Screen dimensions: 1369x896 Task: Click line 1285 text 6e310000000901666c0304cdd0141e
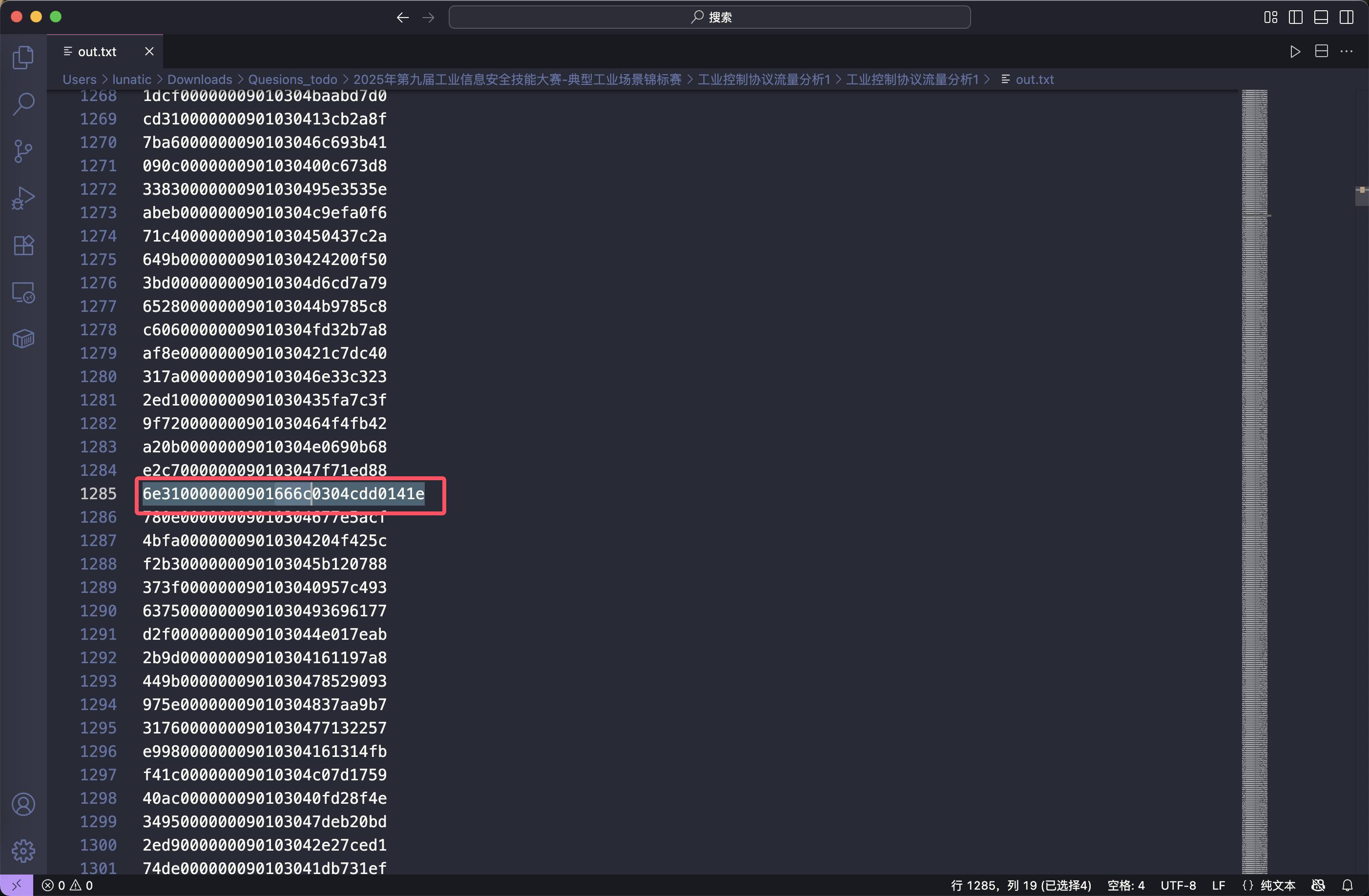(x=284, y=493)
